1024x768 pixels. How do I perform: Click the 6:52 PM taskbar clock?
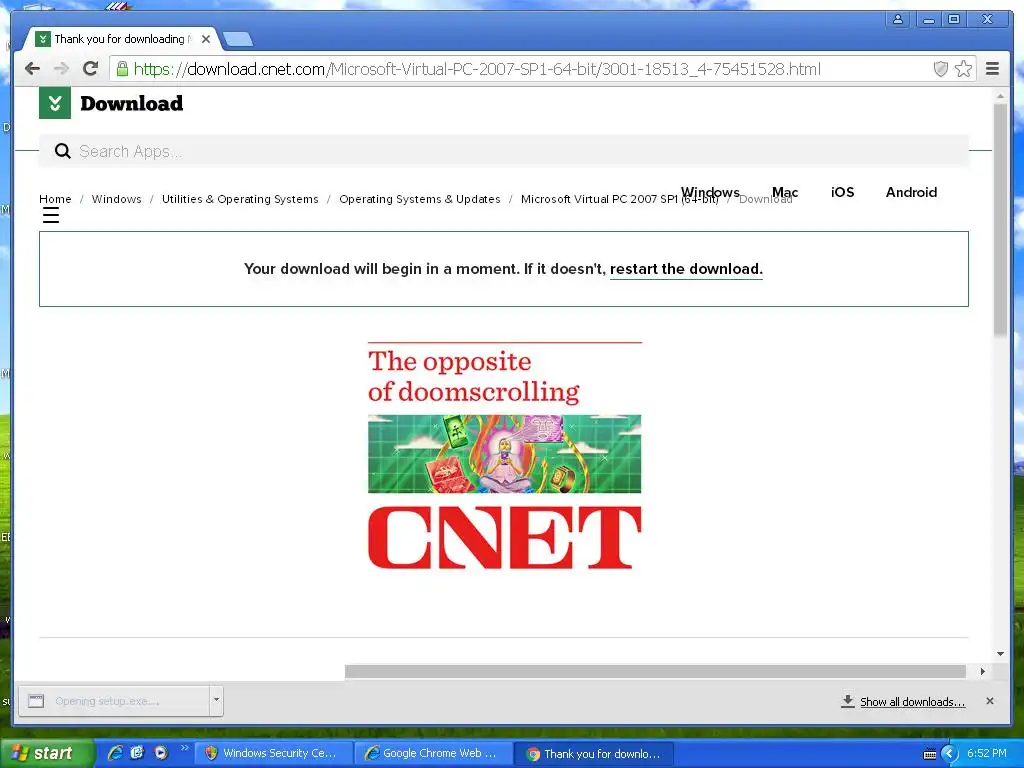click(987, 753)
